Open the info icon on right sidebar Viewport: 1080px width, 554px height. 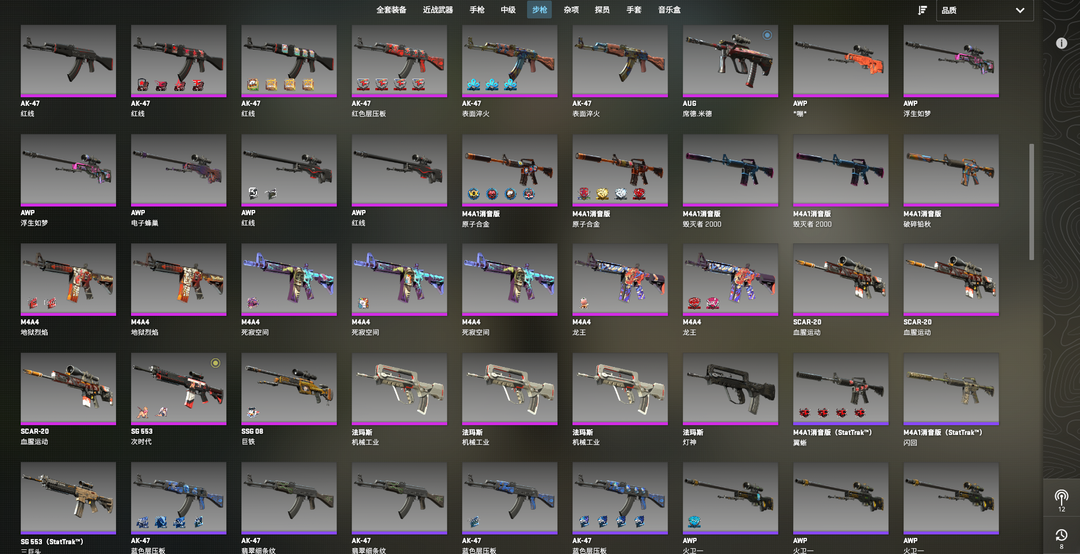1061,43
